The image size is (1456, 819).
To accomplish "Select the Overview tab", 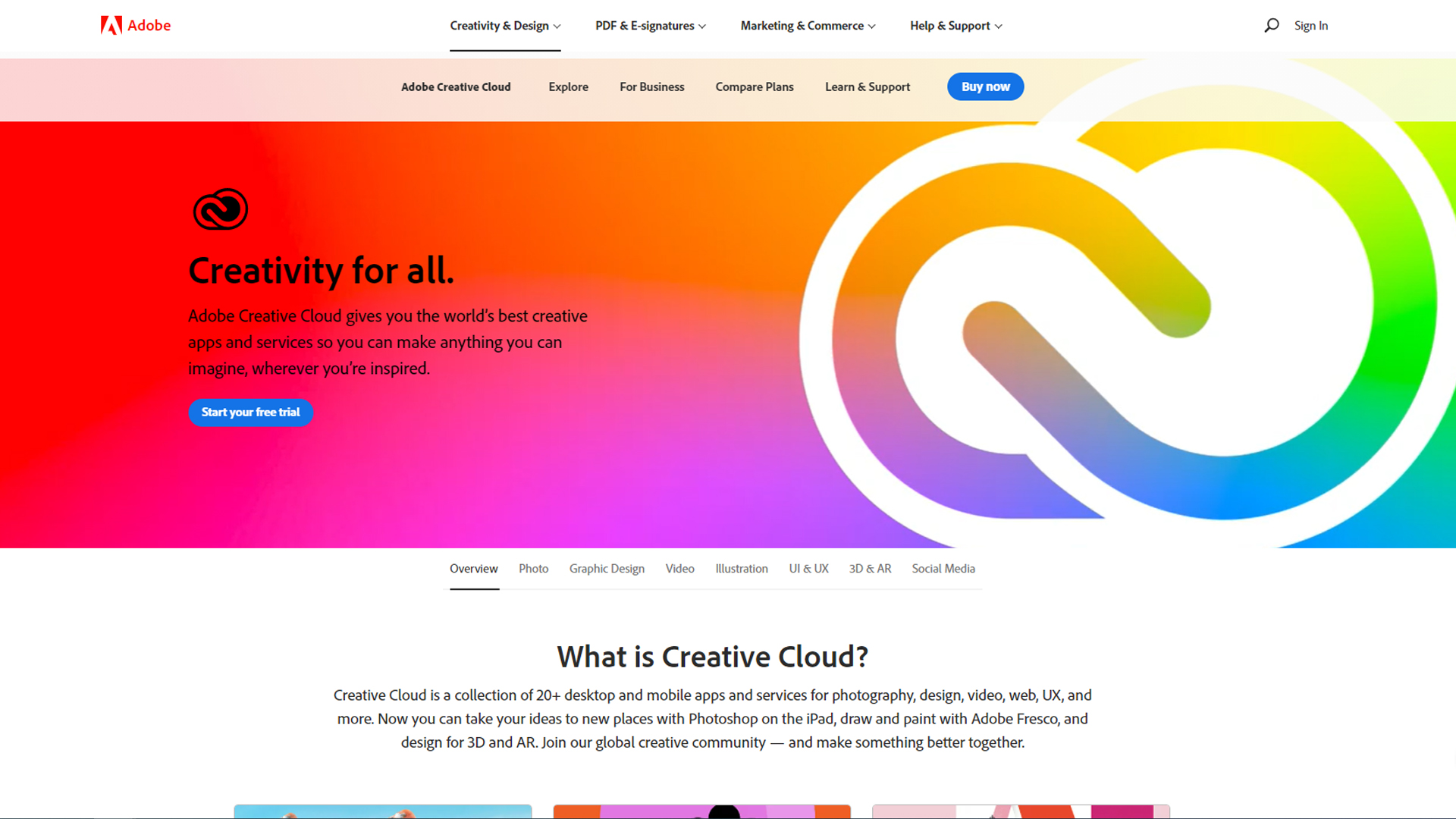I will point(474,568).
